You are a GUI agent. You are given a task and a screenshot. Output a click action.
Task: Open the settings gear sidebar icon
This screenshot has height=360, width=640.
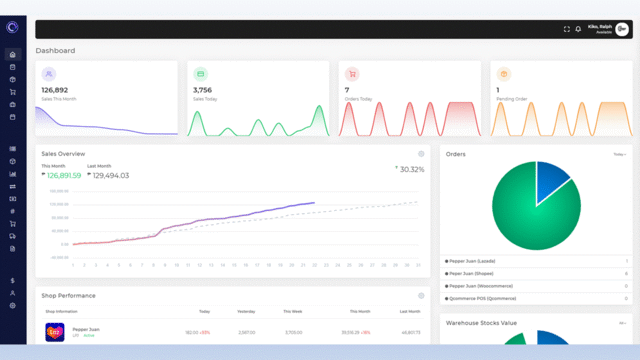[x=13, y=305]
